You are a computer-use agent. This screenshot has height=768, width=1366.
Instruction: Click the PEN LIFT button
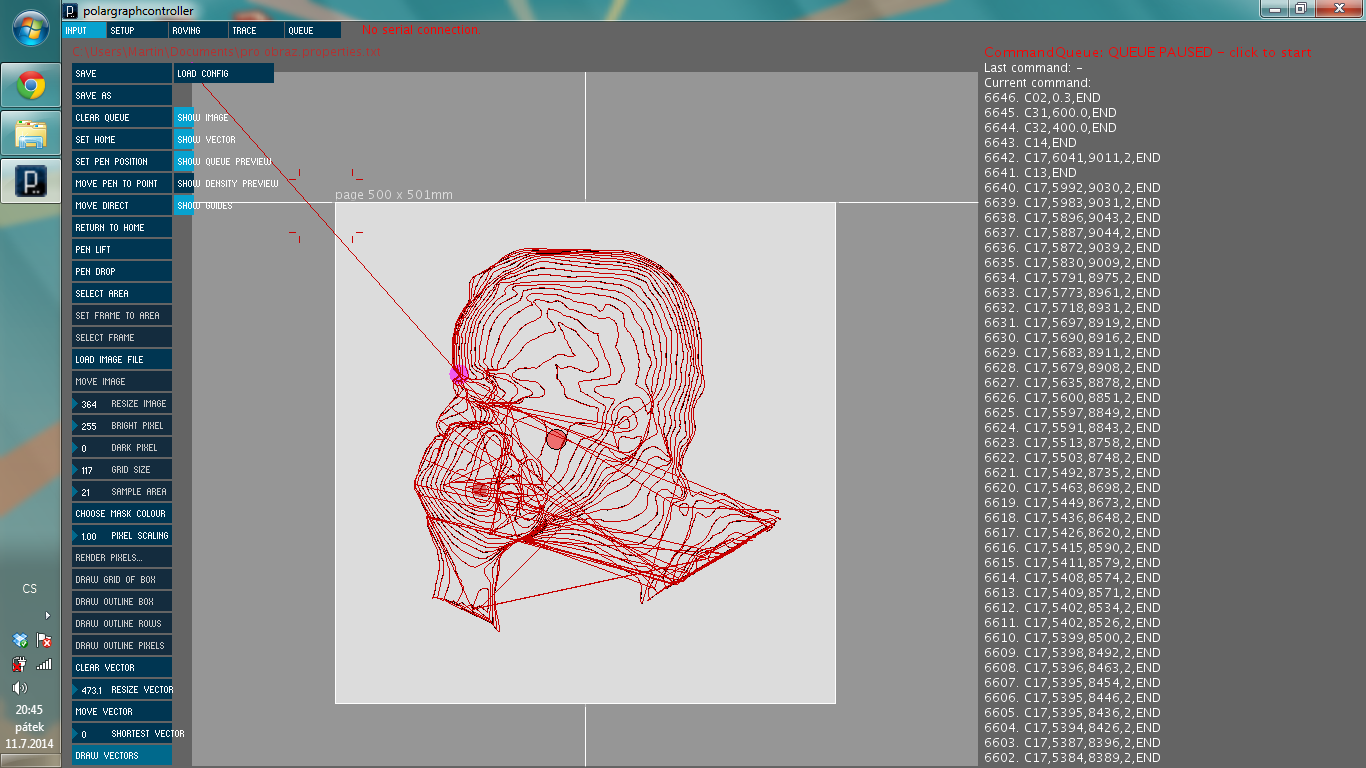coord(122,249)
